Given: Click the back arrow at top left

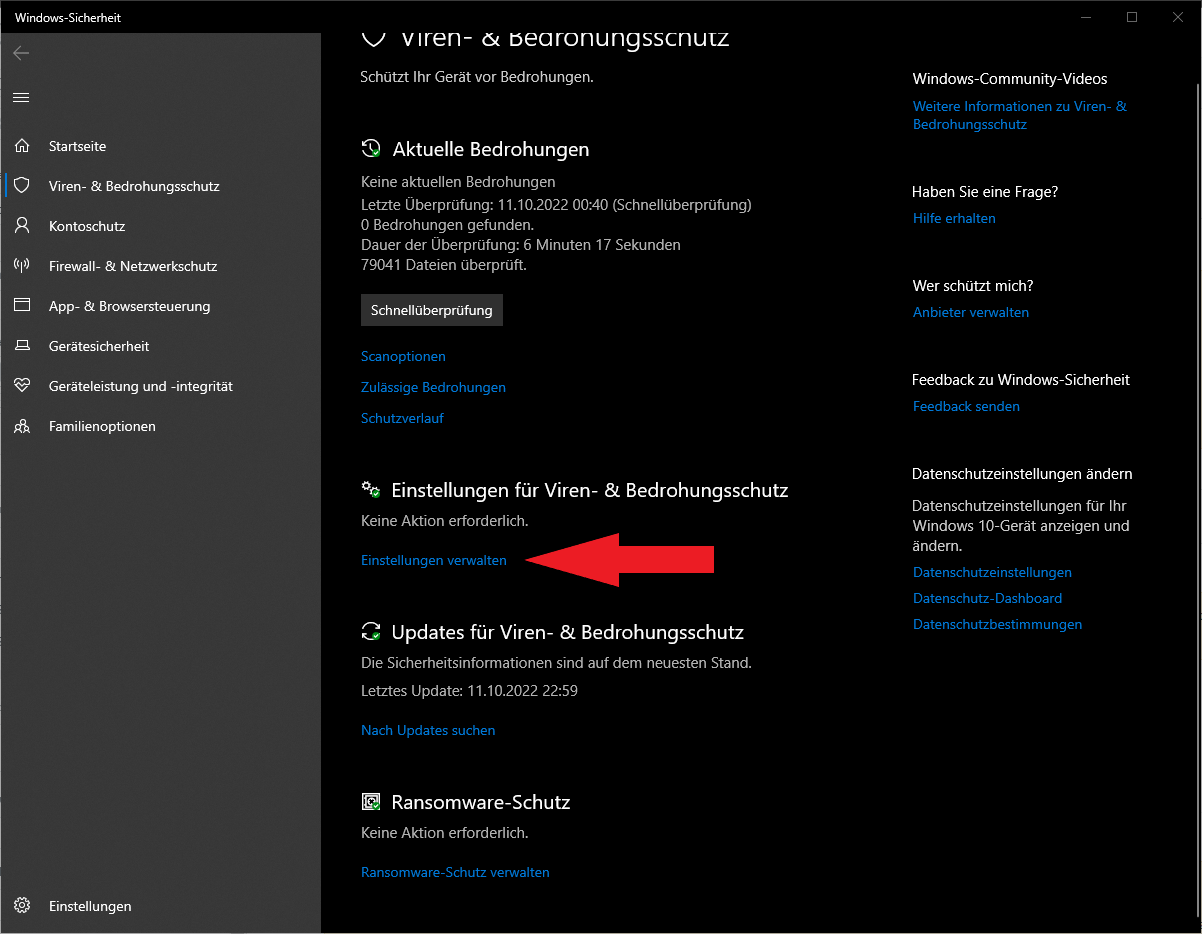Looking at the screenshot, I should tap(20, 53).
